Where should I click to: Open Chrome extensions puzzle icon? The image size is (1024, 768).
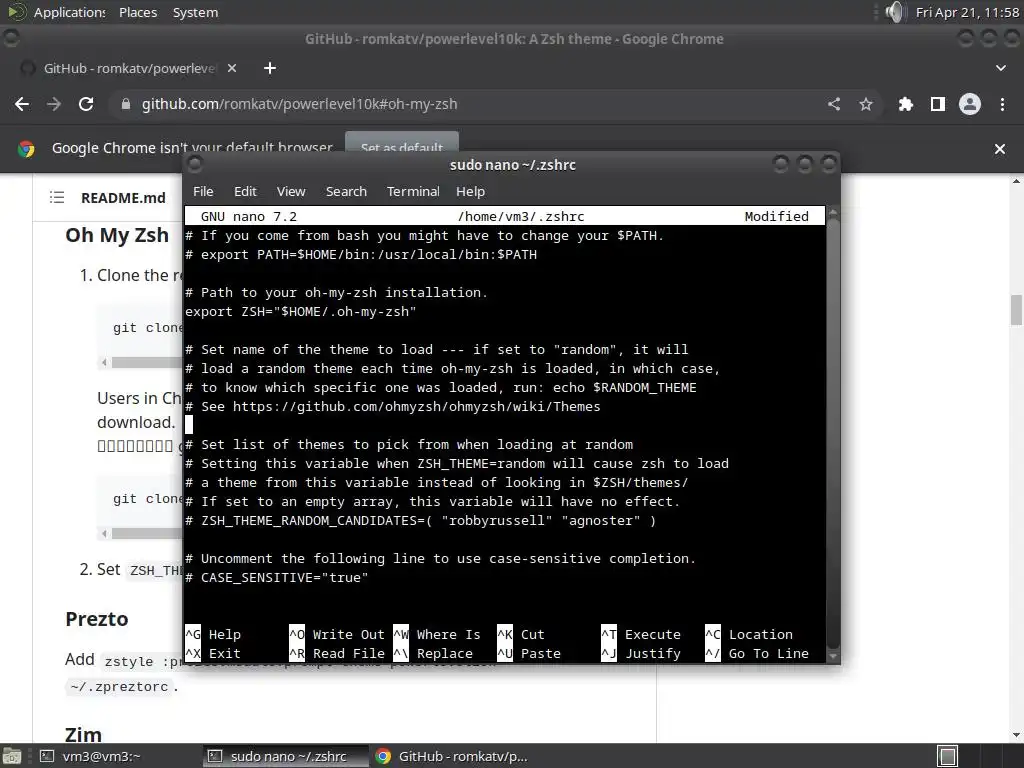click(906, 104)
